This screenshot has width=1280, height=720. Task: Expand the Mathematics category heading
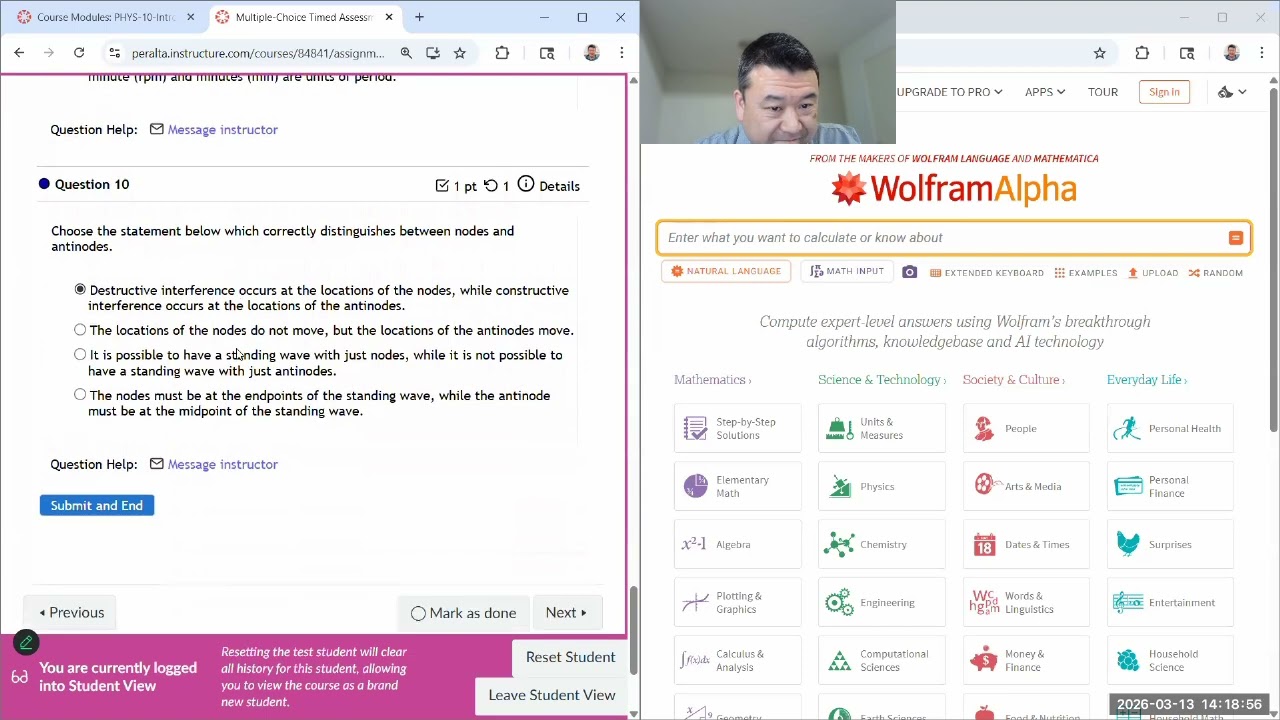713,380
